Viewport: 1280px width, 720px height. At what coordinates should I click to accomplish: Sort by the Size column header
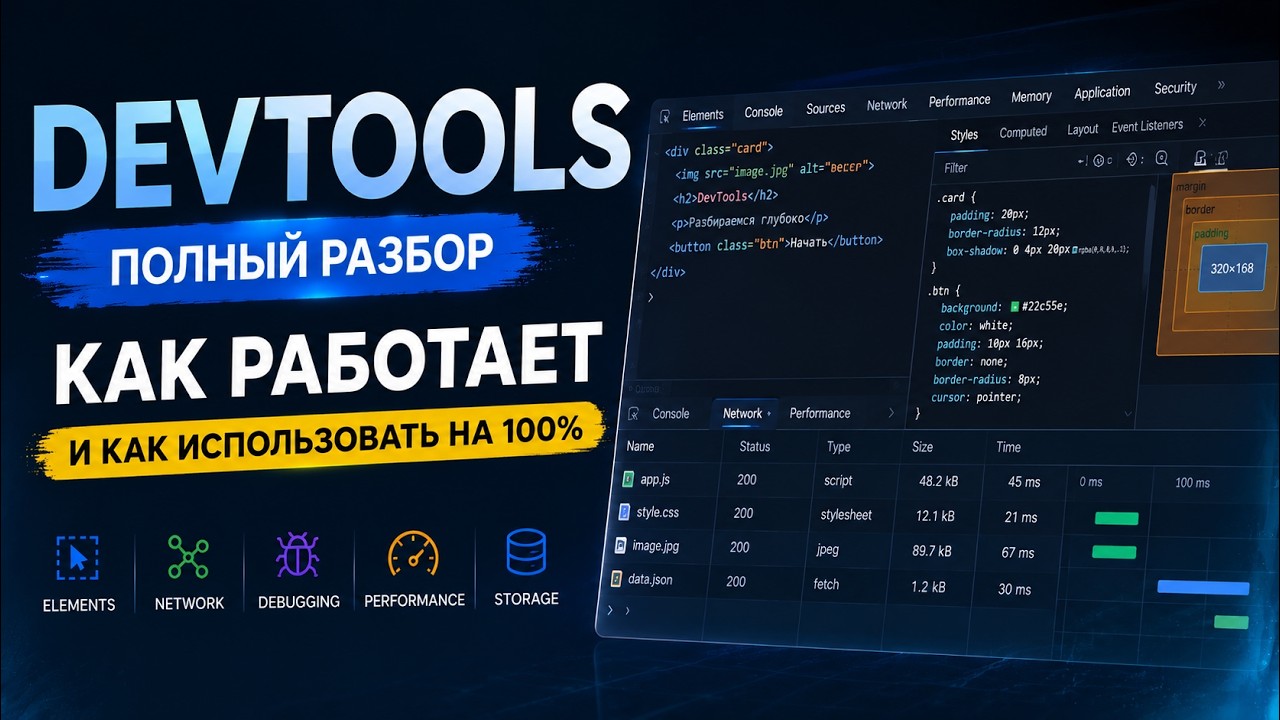tap(922, 447)
